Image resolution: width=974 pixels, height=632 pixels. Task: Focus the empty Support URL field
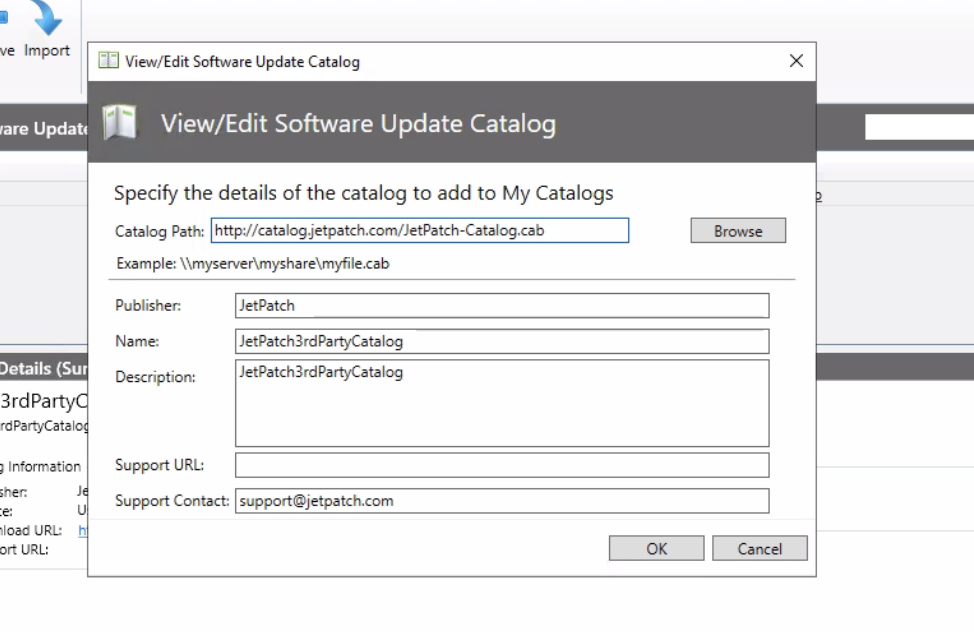[502, 465]
